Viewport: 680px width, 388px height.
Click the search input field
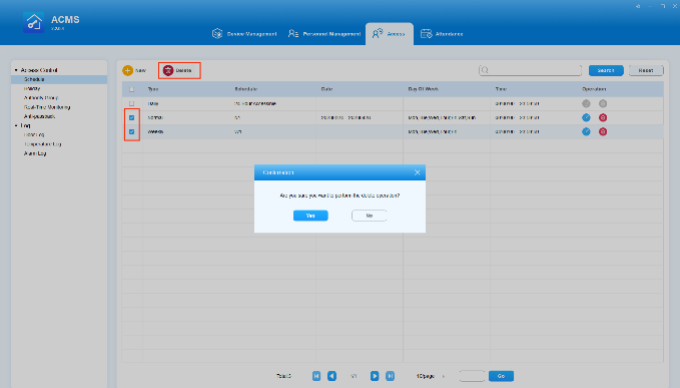coord(530,70)
